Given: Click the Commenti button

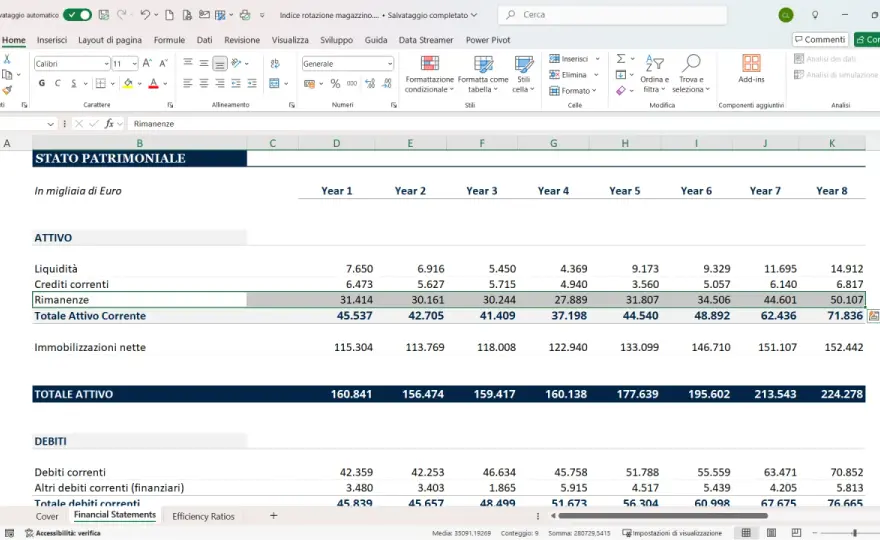Looking at the screenshot, I should [x=820, y=39].
